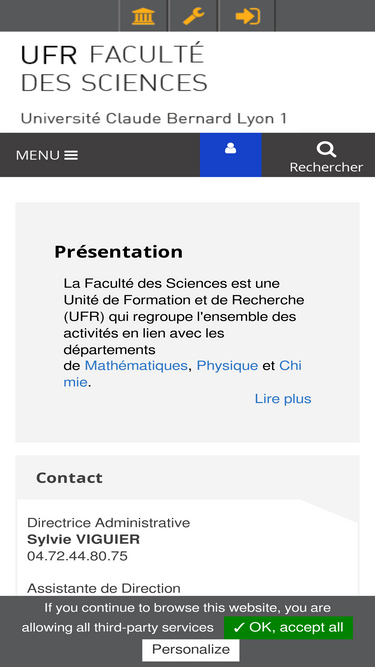Click the Présentation heading
Image resolution: width=375 pixels, height=667 pixels.
[x=119, y=252]
